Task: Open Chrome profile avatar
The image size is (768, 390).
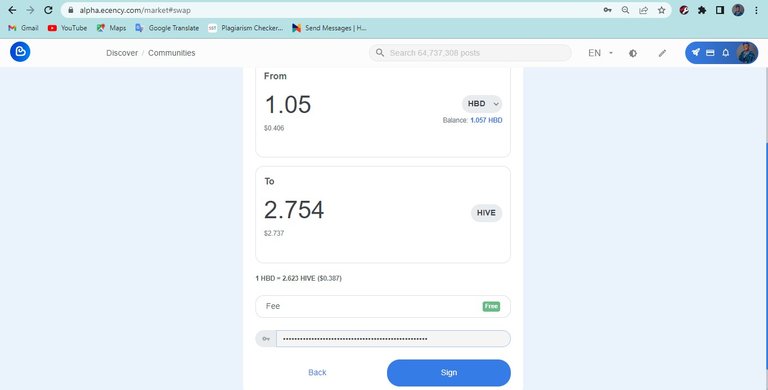Action: coord(738,10)
